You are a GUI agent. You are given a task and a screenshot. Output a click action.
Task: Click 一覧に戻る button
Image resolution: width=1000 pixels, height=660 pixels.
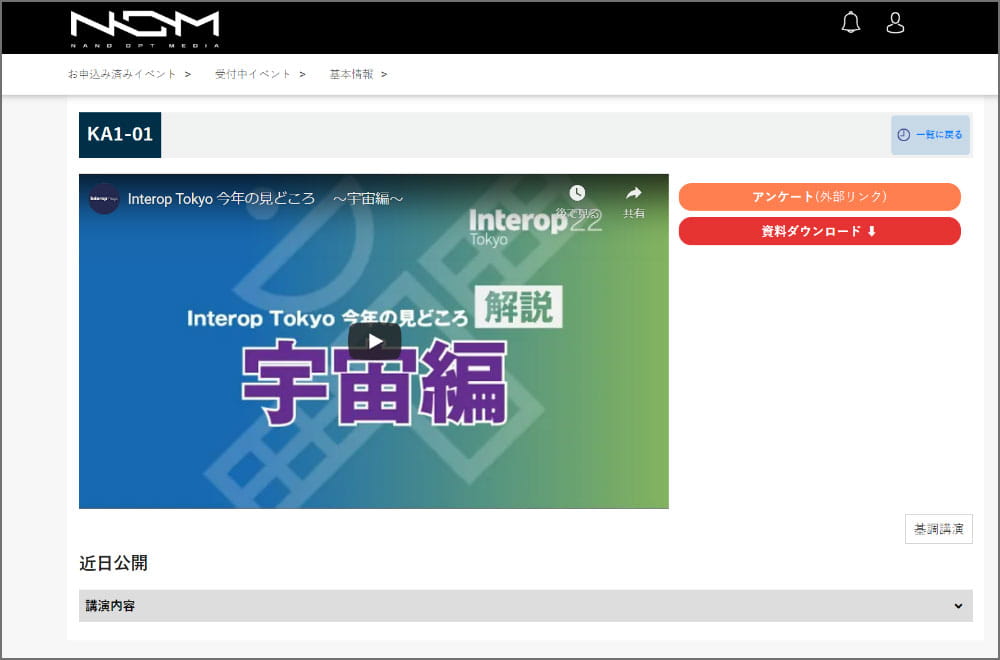[x=930, y=135]
